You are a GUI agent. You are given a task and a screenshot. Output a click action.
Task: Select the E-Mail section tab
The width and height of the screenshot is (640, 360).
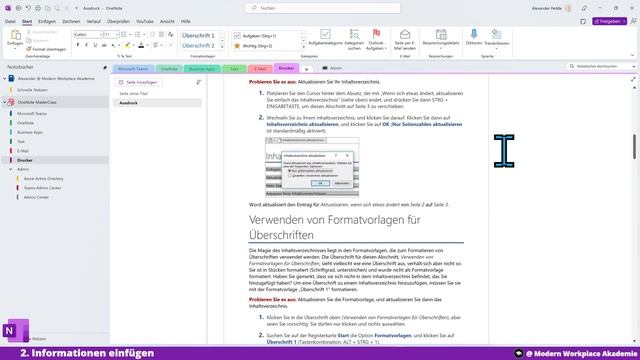tap(260, 69)
